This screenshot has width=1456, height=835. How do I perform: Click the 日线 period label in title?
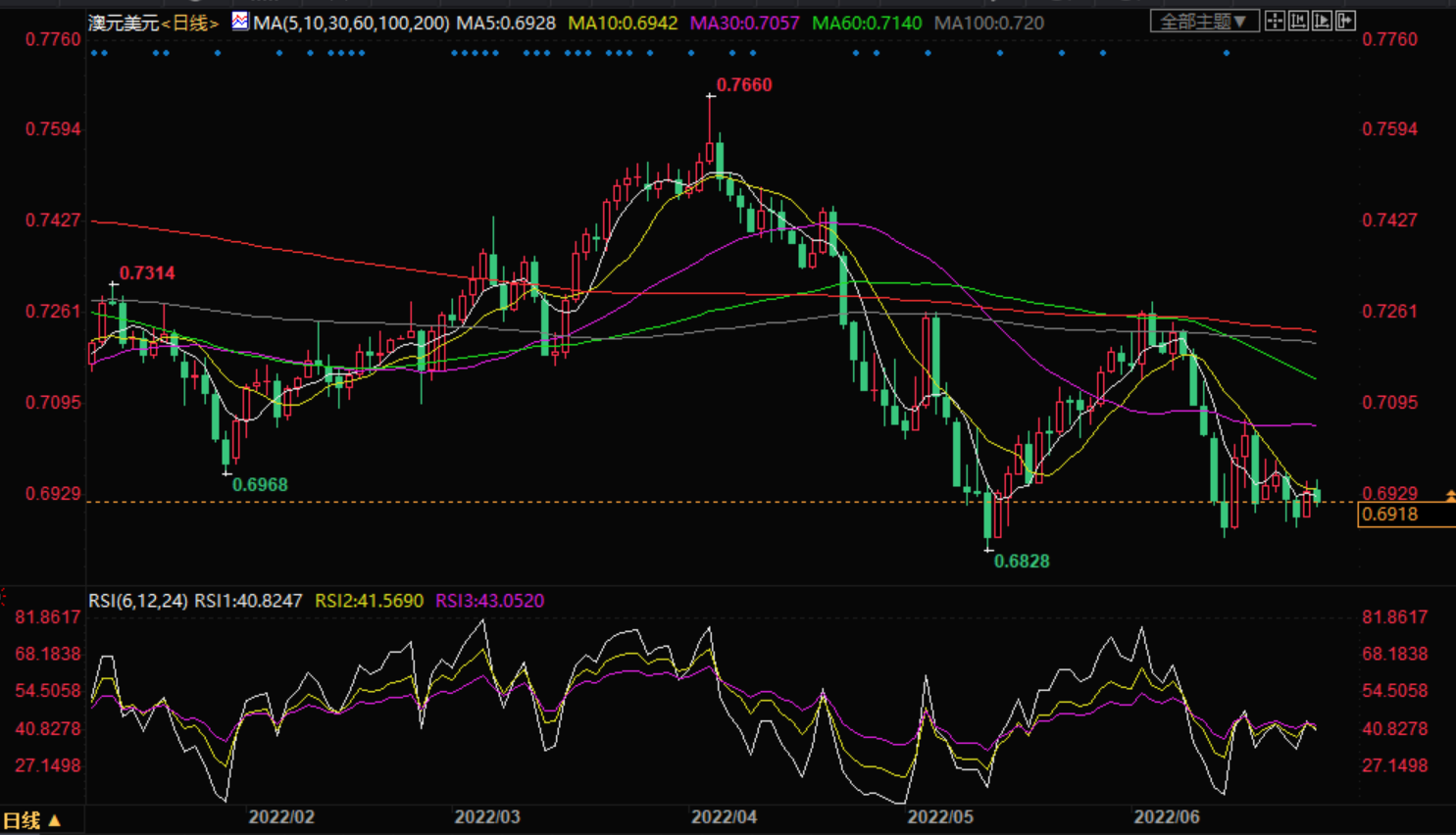pyautogui.click(x=190, y=23)
